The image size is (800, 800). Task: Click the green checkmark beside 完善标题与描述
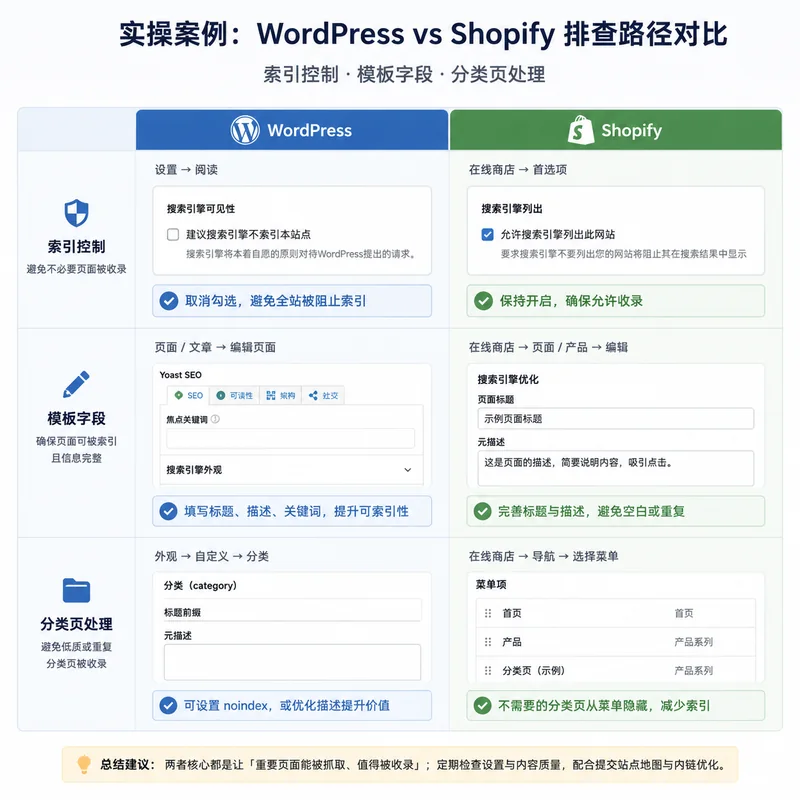pyautogui.click(x=482, y=511)
